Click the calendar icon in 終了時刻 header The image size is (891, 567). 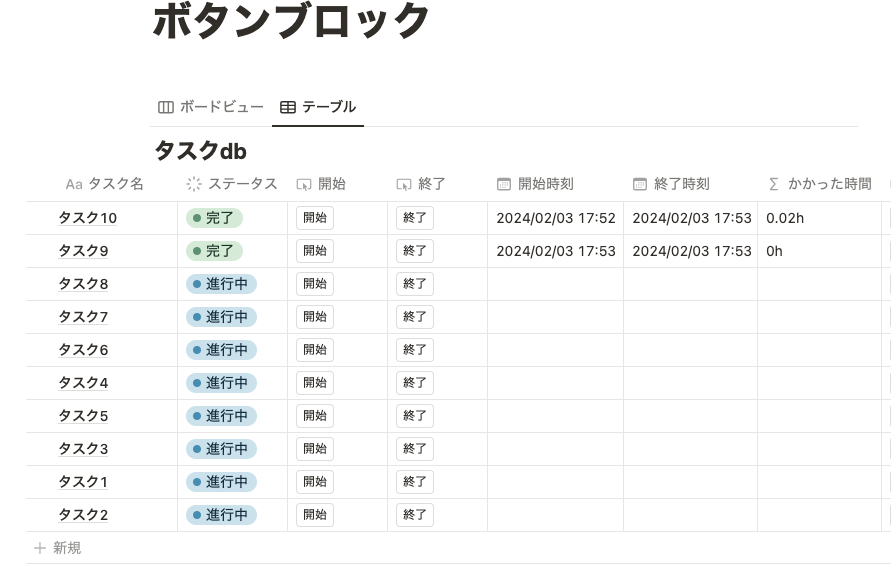pos(640,184)
